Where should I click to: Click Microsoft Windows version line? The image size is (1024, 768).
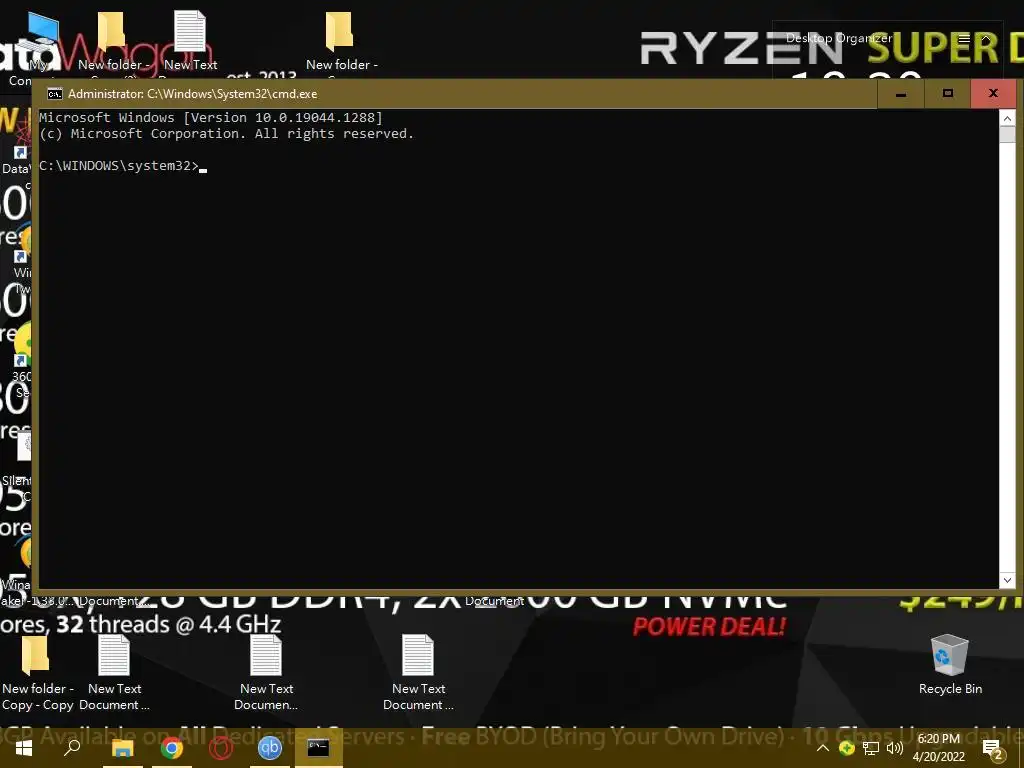click(x=211, y=118)
